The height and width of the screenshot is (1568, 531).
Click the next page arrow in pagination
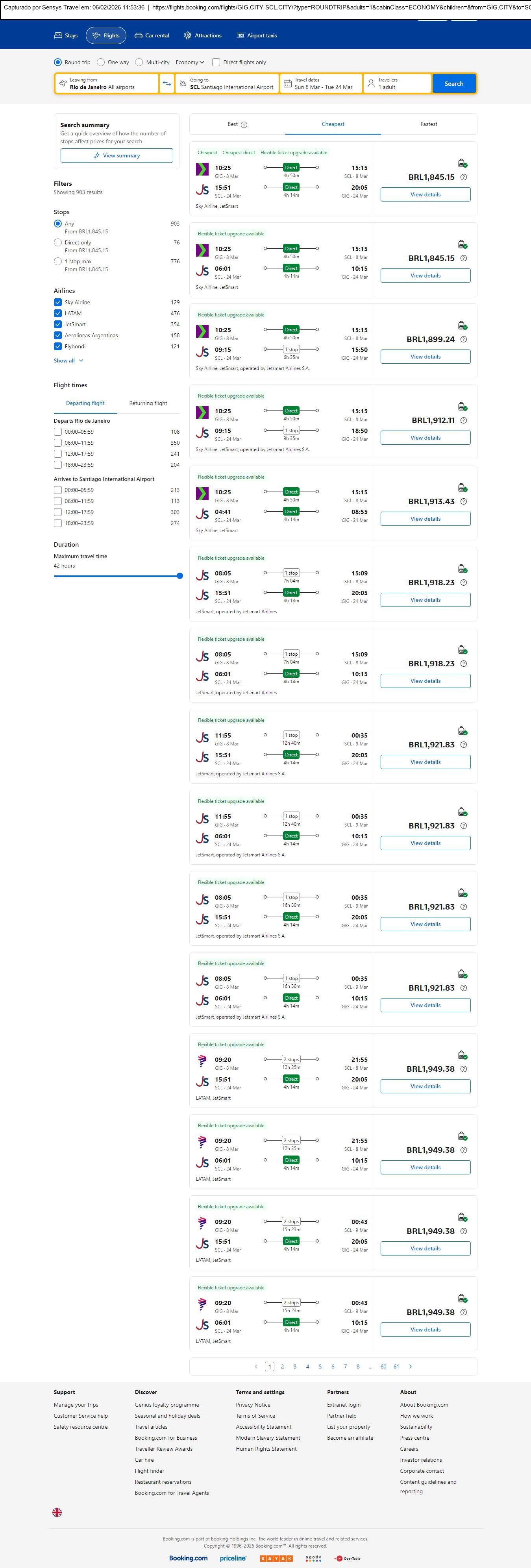[x=411, y=1366]
